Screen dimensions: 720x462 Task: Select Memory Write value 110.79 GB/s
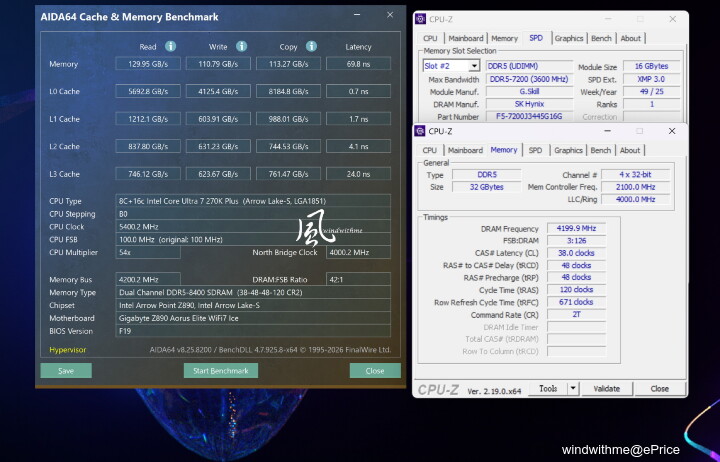coord(218,64)
